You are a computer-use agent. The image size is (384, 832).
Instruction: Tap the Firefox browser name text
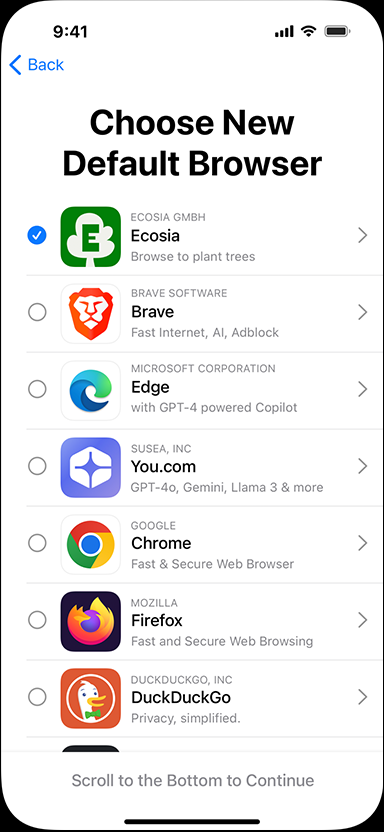[x=157, y=620]
